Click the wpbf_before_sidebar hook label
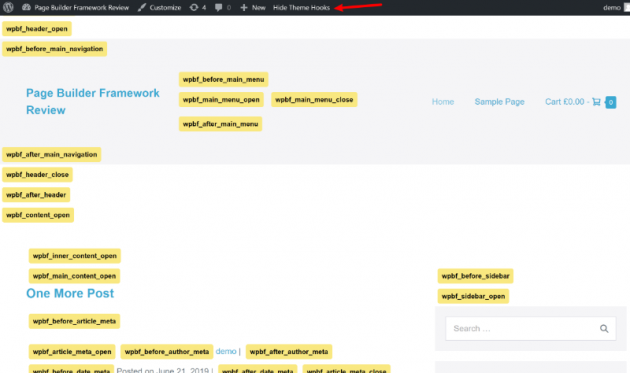 (x=475, y=276)
